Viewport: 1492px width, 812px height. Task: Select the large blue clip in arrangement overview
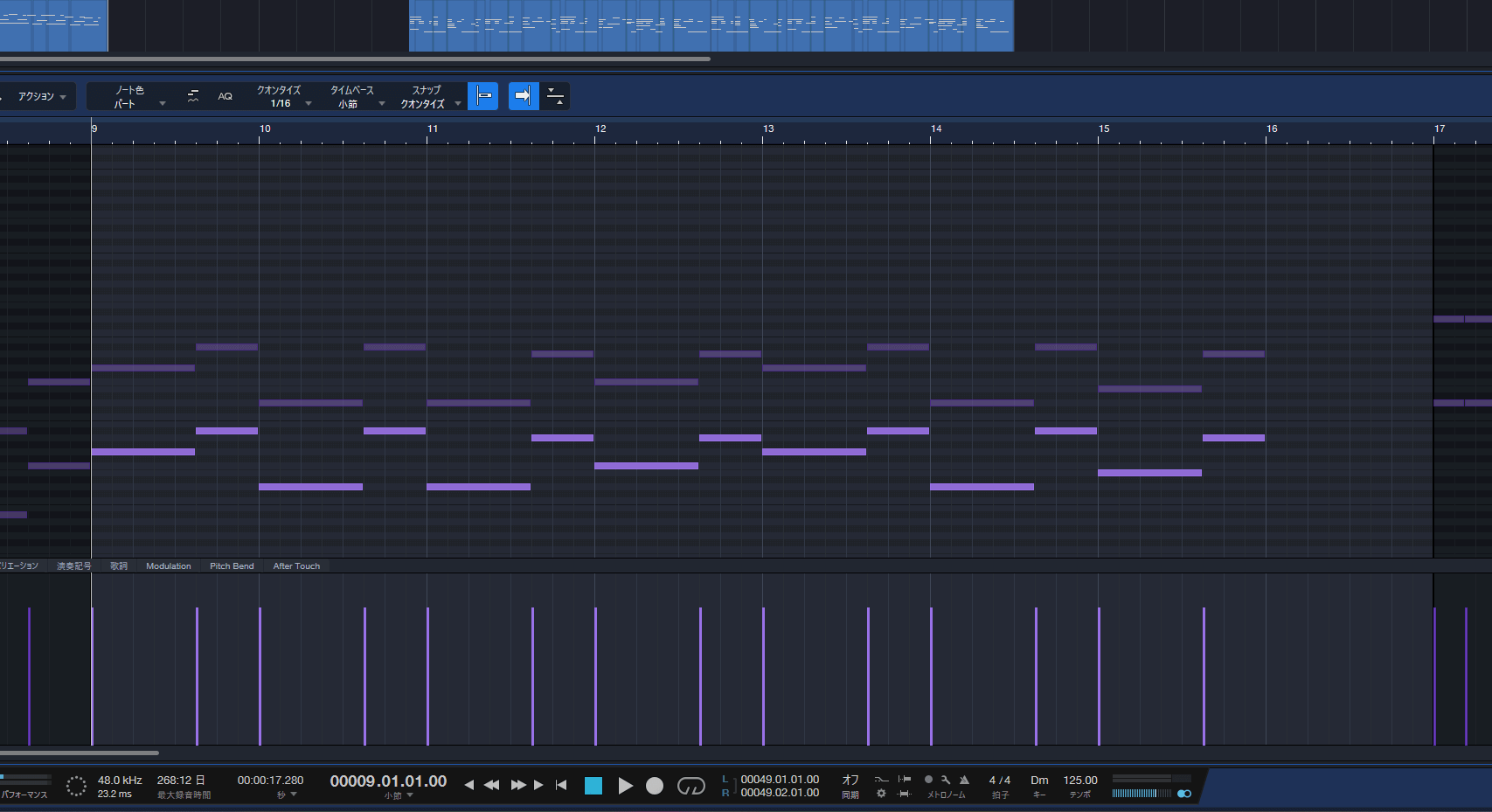711,25
